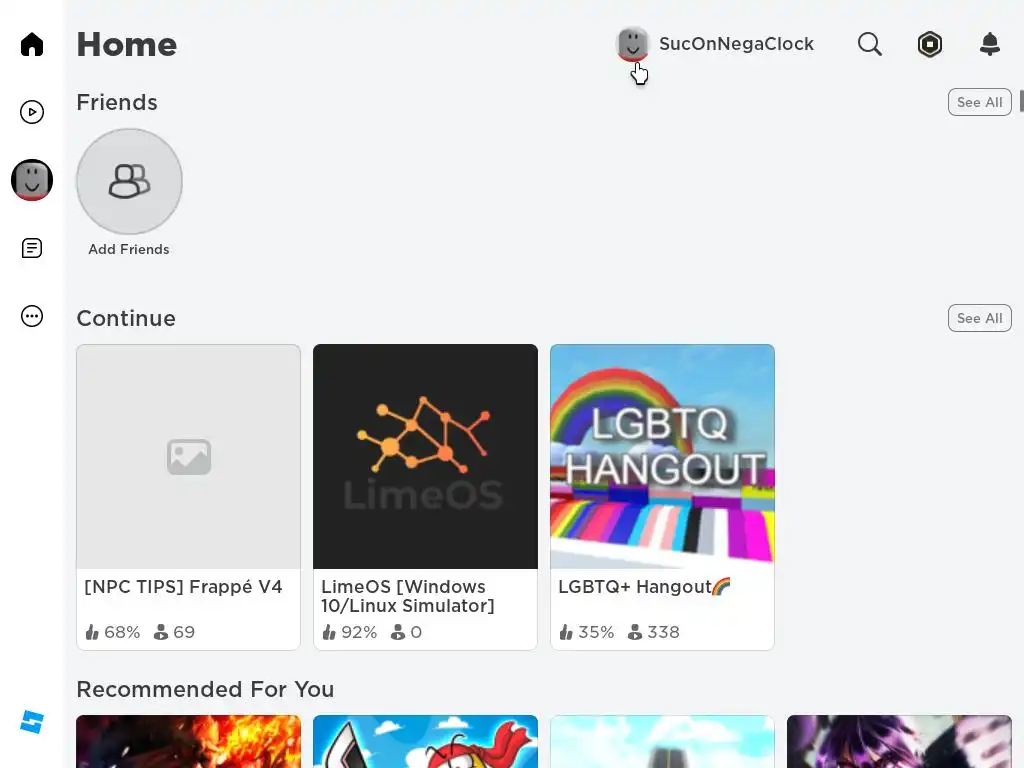Click the profile avatar next to SucOnNegaClock

[632, 44]
